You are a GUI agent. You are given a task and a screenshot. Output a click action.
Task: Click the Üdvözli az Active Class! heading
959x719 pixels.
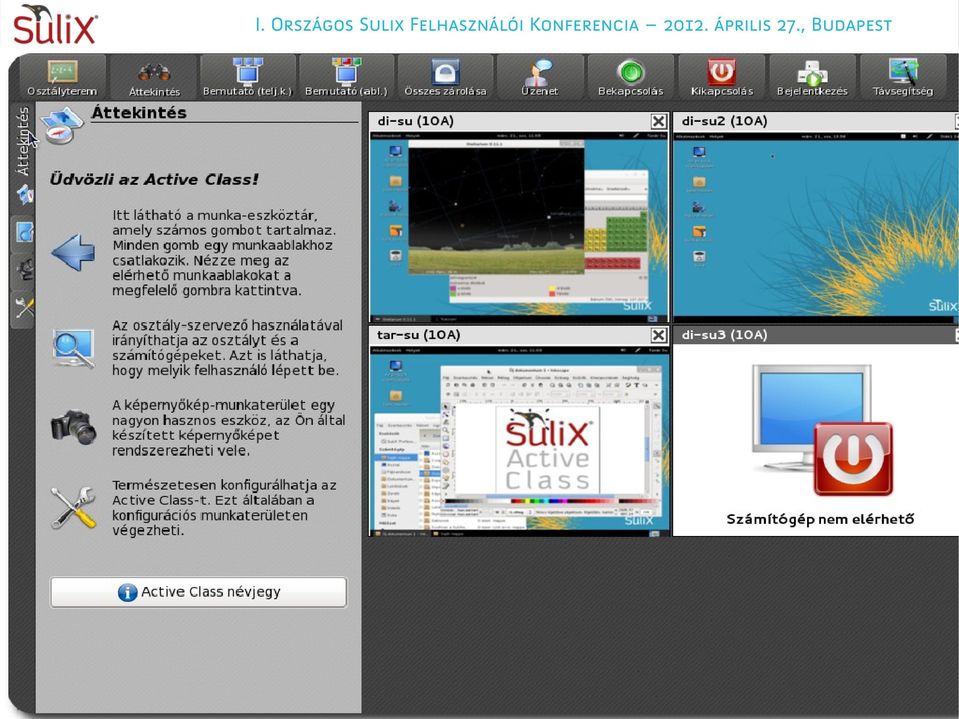click(154, 179)
